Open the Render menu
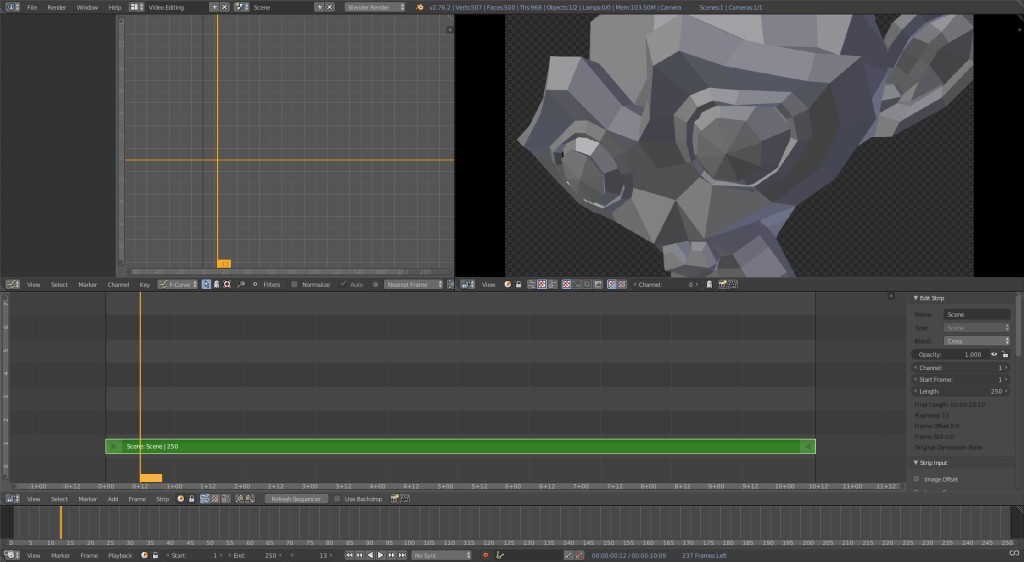 coord(57,7)
